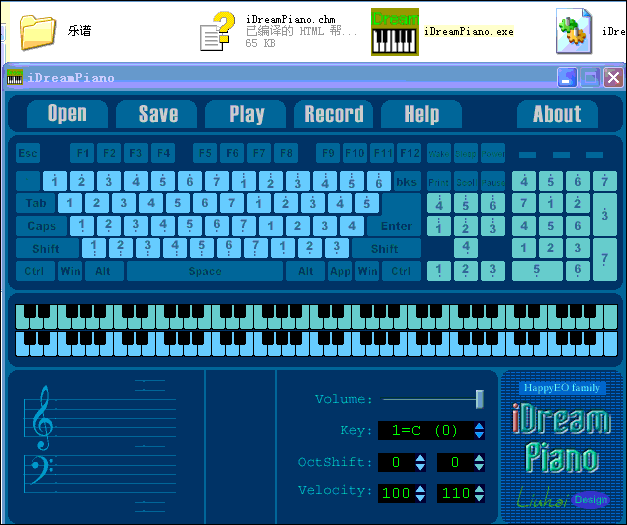627x525 pixels.
Task: Click the Design oval in the logo
Action: pos(591,499)
